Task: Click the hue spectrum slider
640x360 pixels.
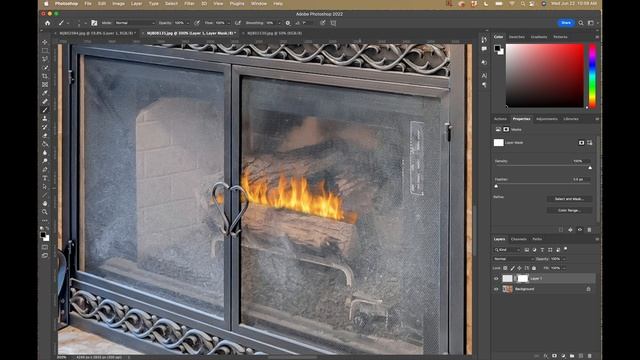Action: (x=592, y=76)
